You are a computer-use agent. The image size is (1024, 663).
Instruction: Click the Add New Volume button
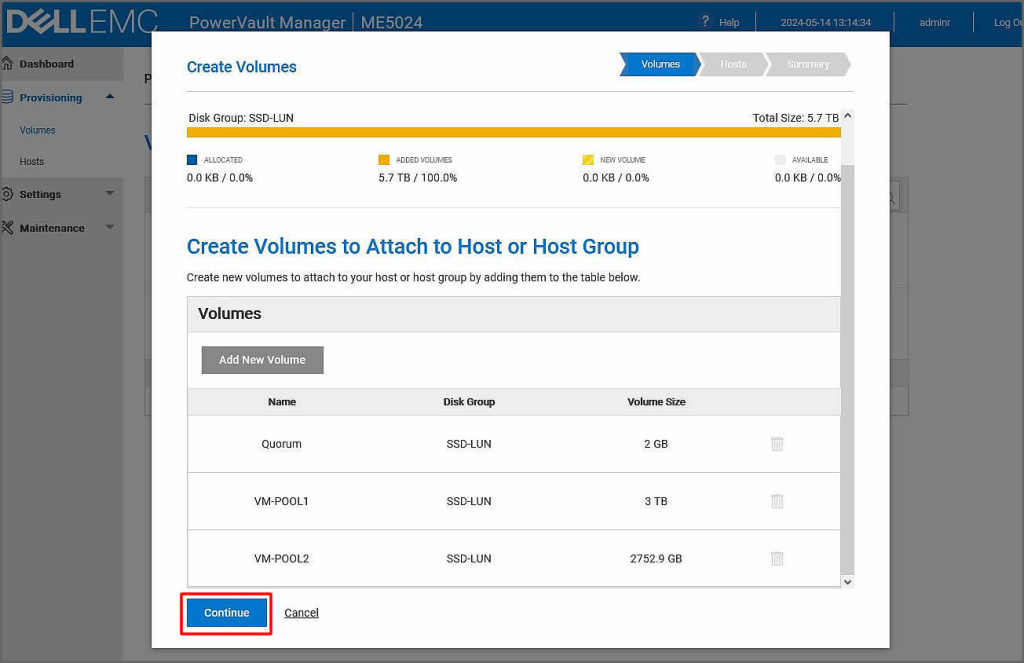pyautogui.click(x=262, y=360)
